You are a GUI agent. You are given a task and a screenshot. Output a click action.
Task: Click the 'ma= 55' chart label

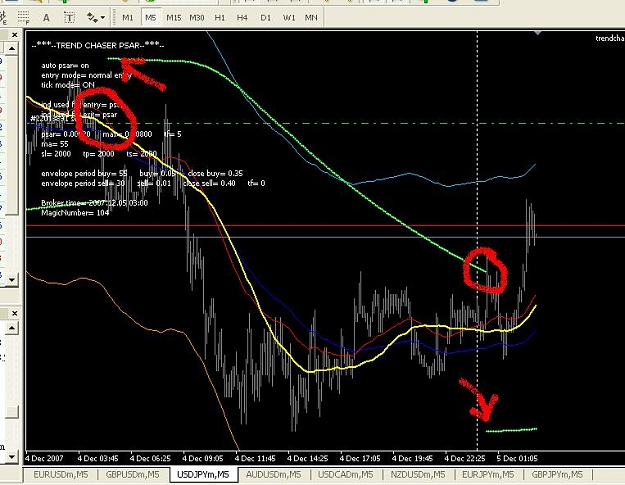click(x=55, y=144)
